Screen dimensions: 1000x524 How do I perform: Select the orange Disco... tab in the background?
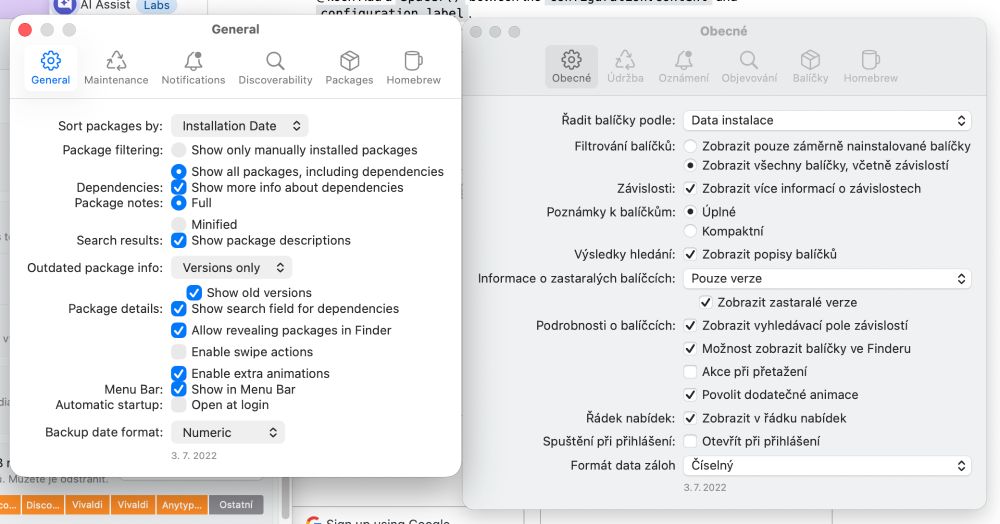pos(42,504)
